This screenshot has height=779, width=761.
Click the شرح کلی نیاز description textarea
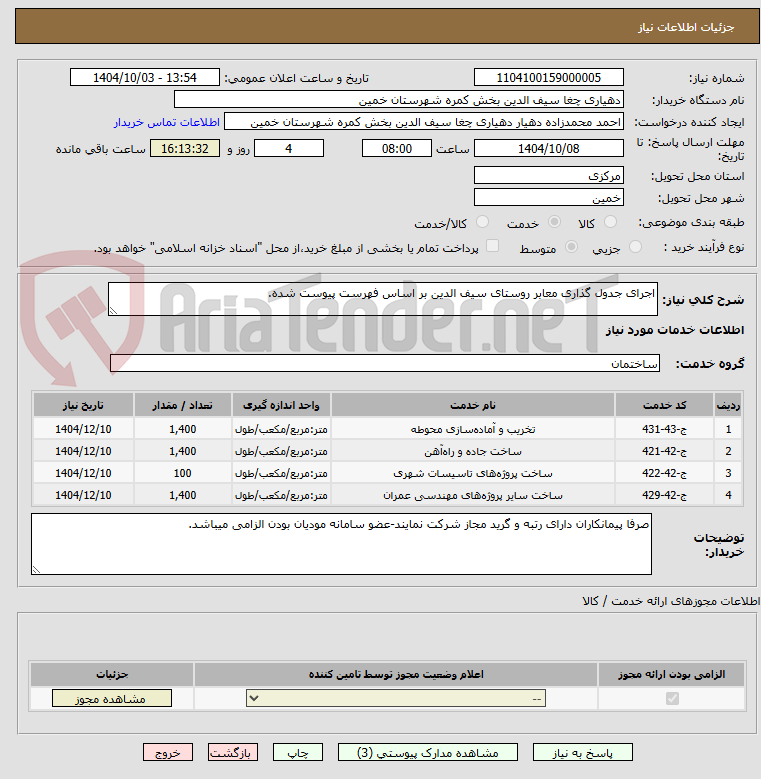pyautogui.click(x=383, y=299)
